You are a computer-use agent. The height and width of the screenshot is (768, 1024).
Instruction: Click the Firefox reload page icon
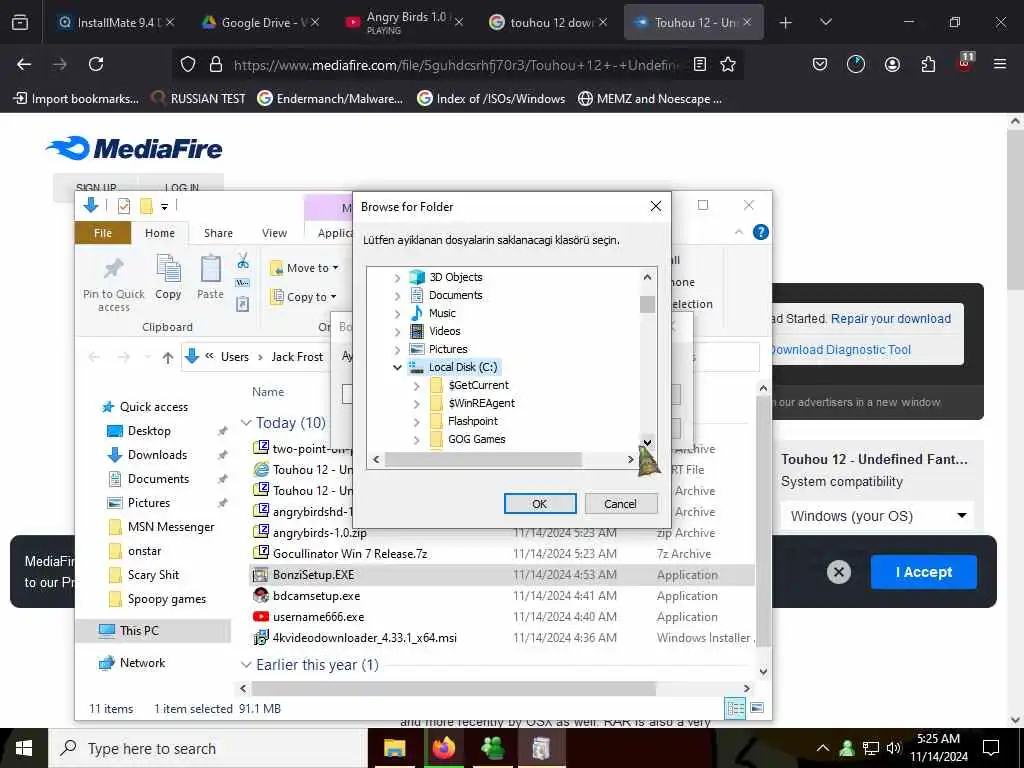click(x=96, y=64)
